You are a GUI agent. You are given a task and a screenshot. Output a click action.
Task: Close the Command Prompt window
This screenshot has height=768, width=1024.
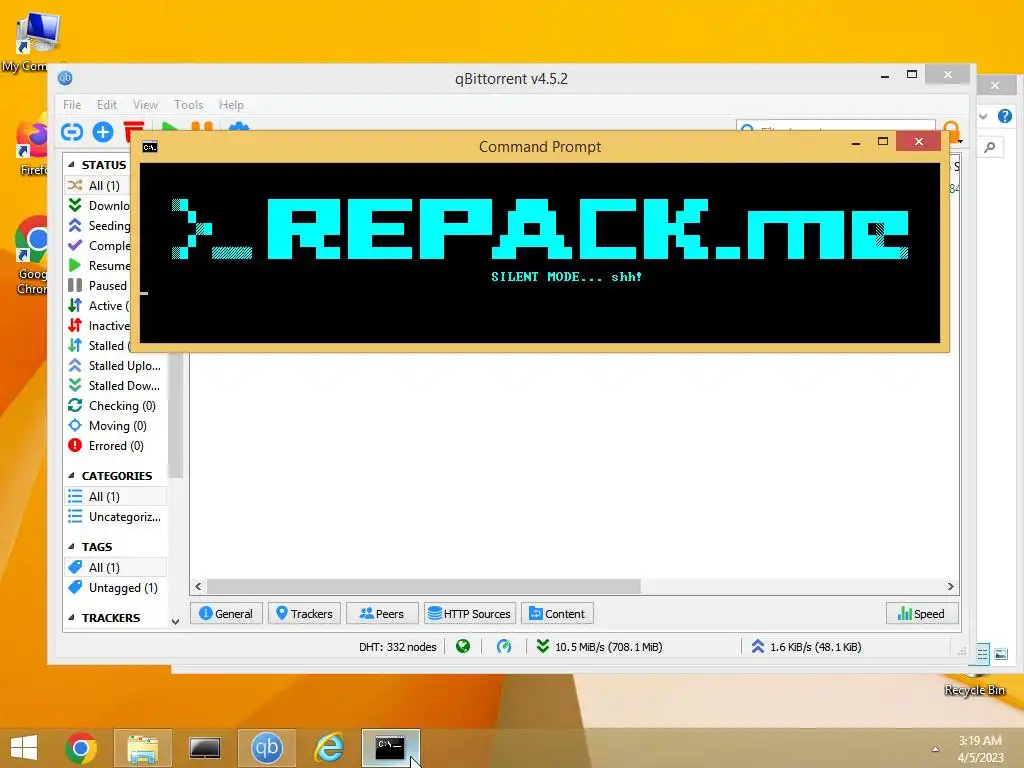919,141
